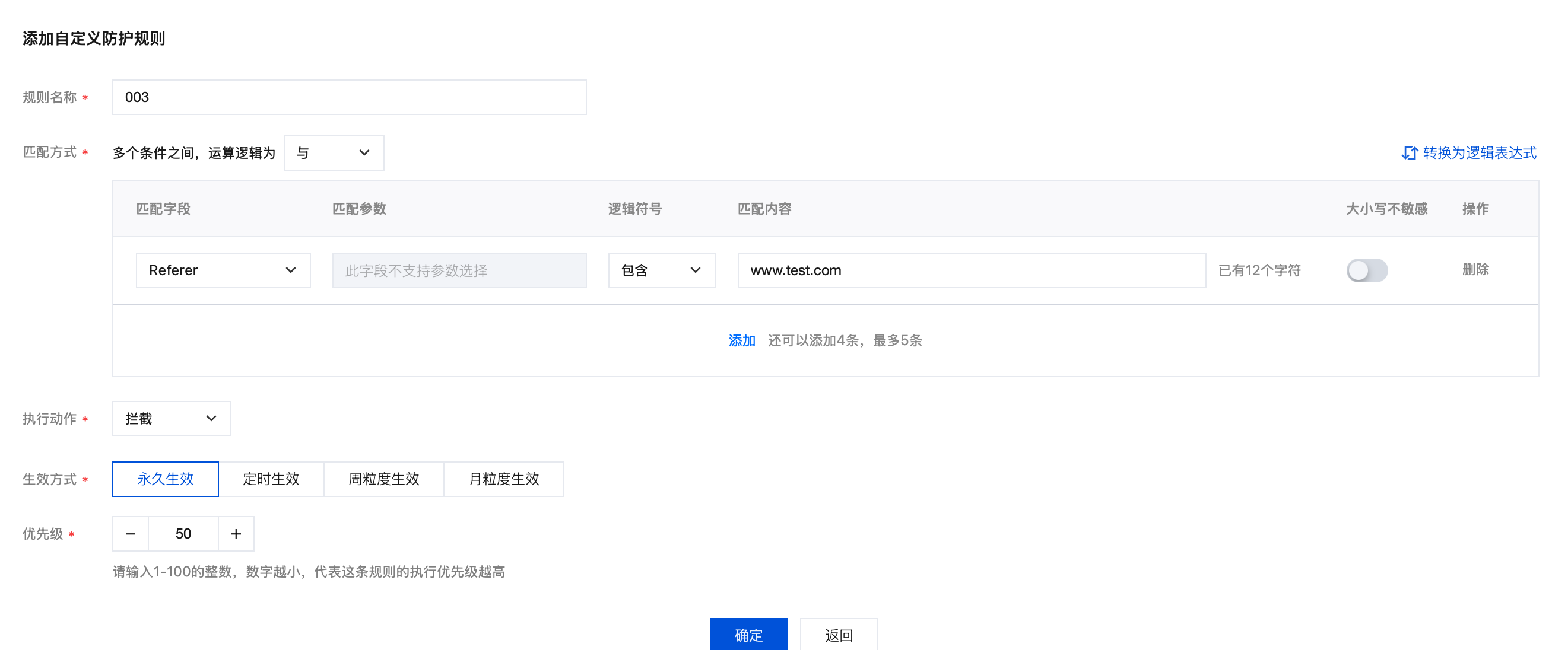1568x650 pixels.
Task: Click 删除 to remove the condition row
Action: click(x=1475, y=269)
